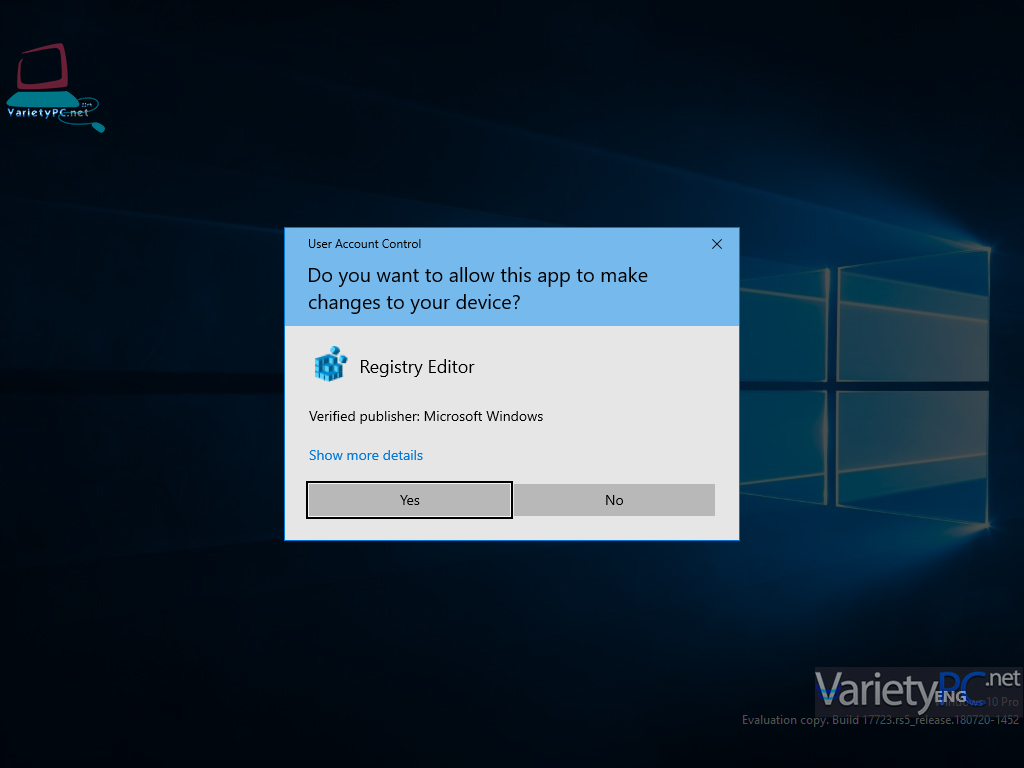Click the Registry Editor app name

pos(417,367)
